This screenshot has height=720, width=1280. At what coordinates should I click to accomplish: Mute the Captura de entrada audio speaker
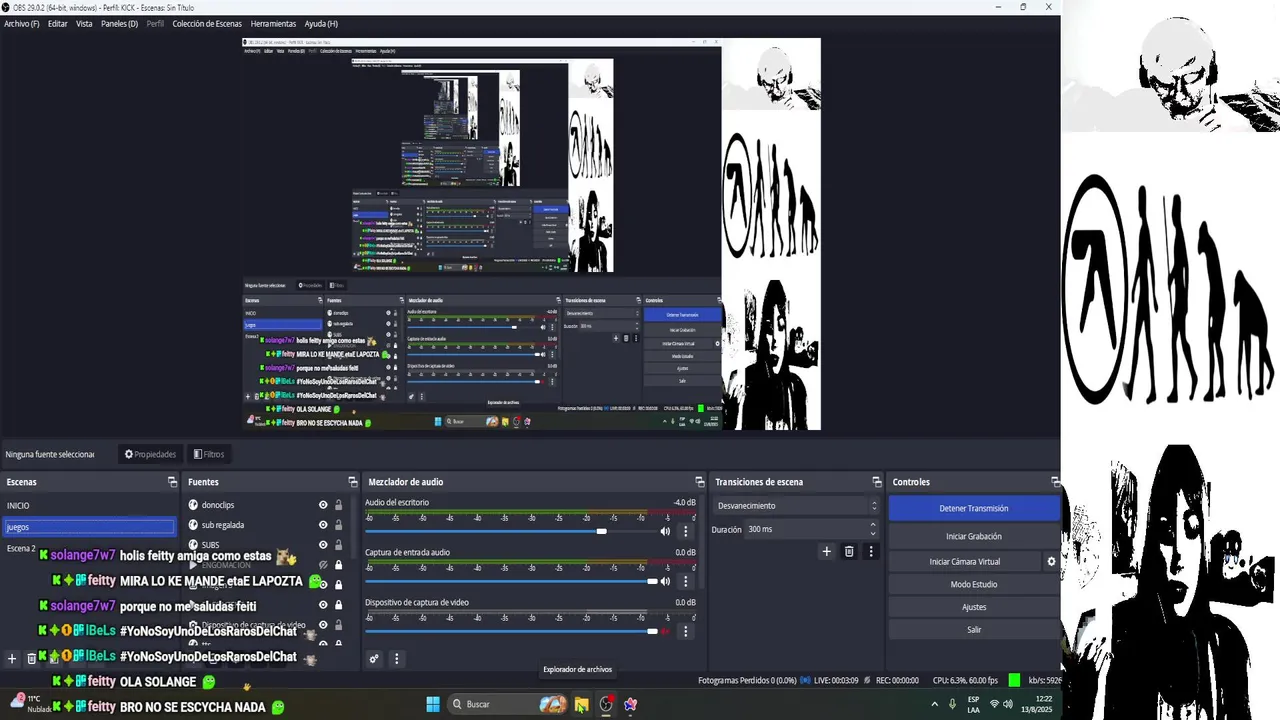[x=665, y=581]
